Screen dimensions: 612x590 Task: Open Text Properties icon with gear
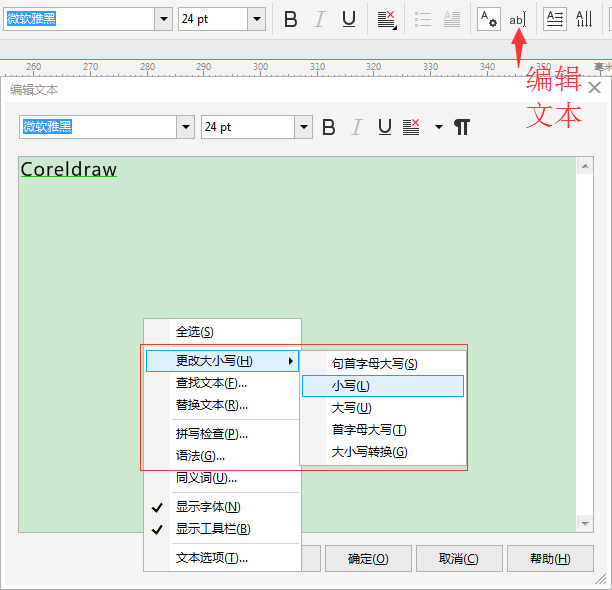pos(489,19)
